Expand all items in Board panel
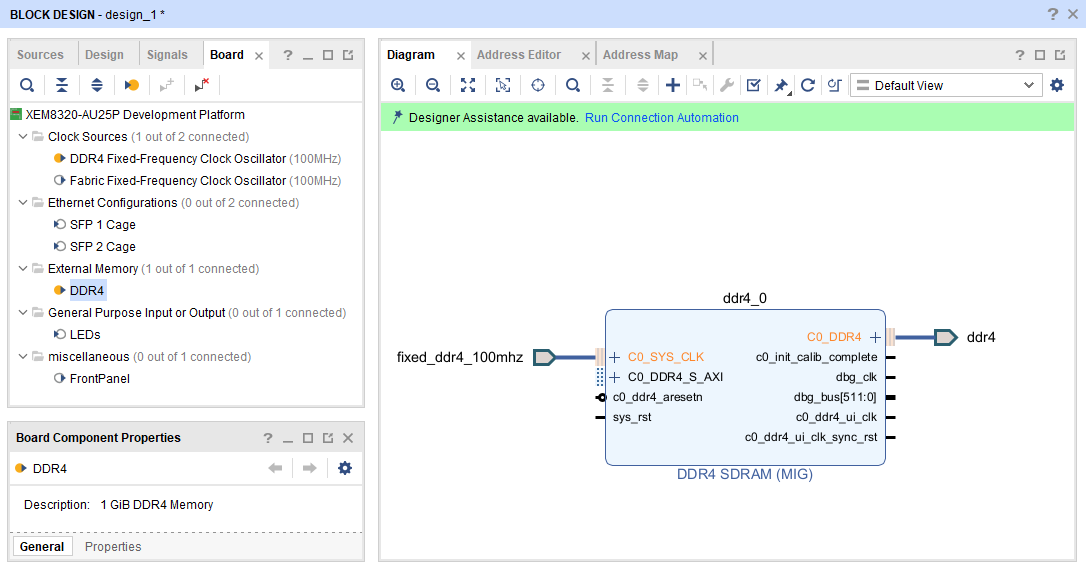 (97, 85)
